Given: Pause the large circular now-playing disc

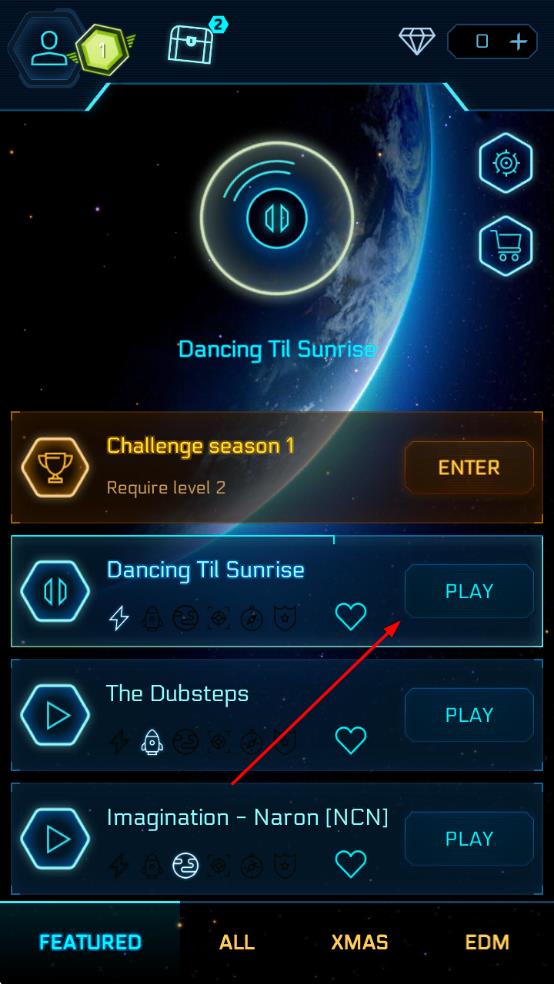Looking at the screenshot, I should pyautogui.click(x=277, y=218).
